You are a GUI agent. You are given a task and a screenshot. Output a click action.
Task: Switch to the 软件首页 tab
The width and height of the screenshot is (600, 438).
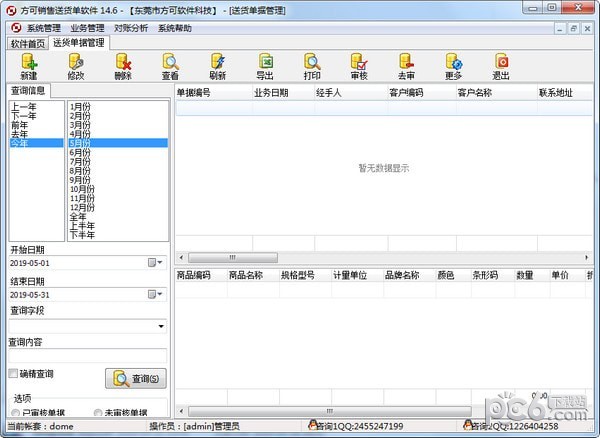28,44
